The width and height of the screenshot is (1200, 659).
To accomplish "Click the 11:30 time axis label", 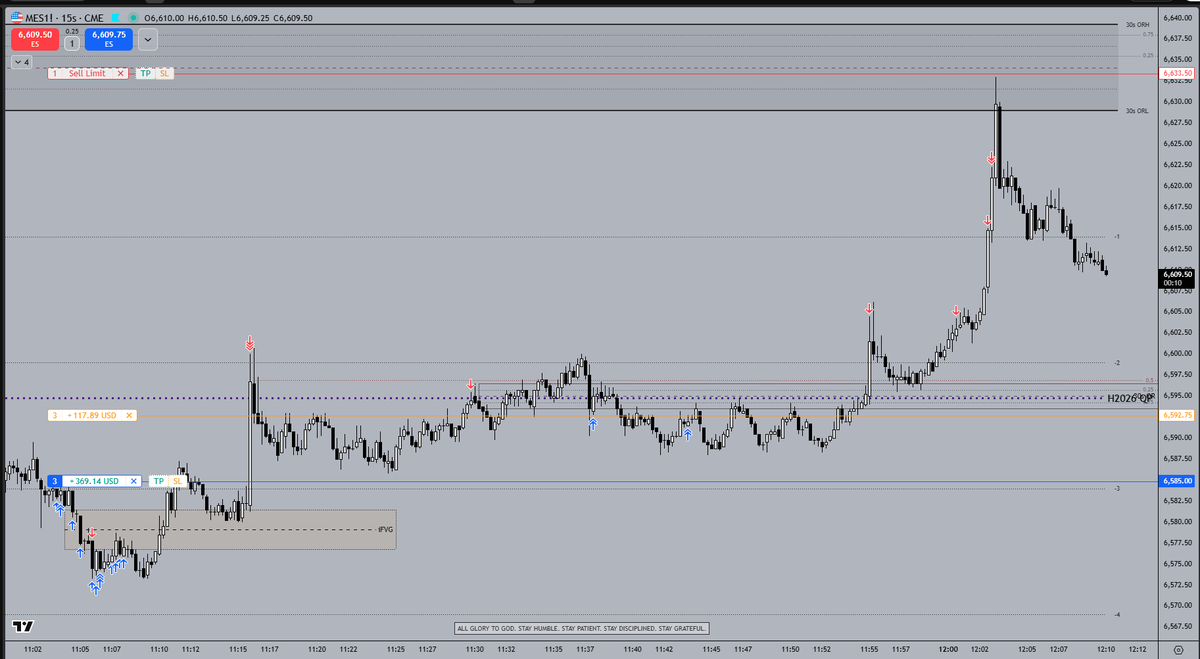I will coord(475,650).
